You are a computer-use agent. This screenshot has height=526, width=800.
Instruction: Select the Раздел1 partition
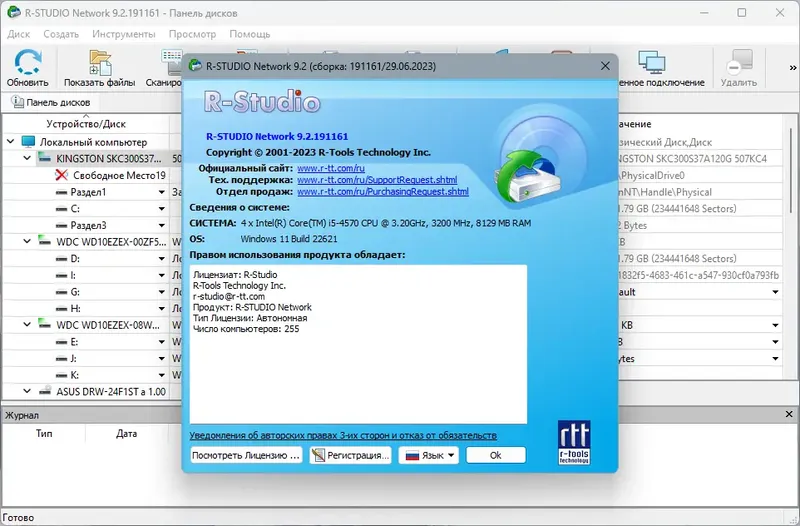(88, 192)
